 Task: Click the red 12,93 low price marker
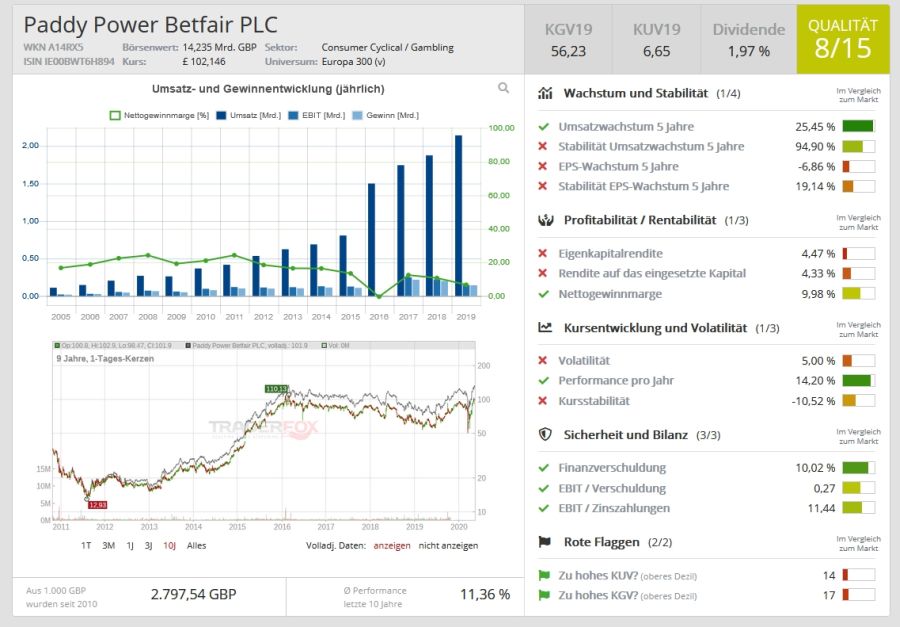pos(98,505)
